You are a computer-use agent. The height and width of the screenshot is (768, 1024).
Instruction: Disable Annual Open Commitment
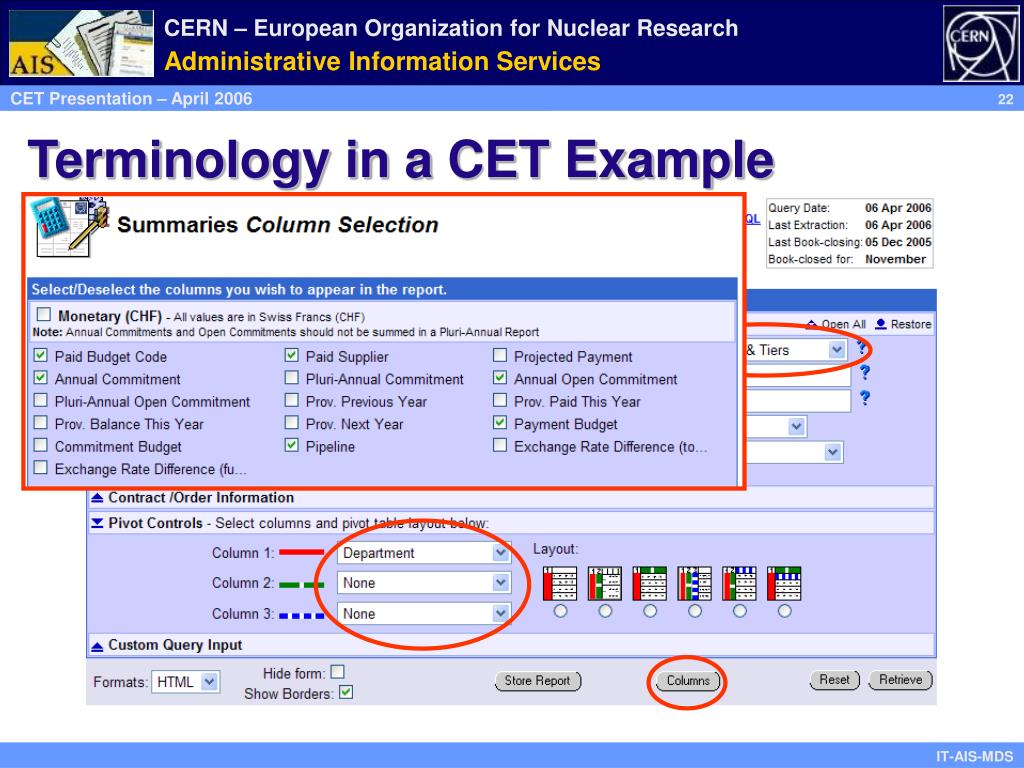[500, 377]
